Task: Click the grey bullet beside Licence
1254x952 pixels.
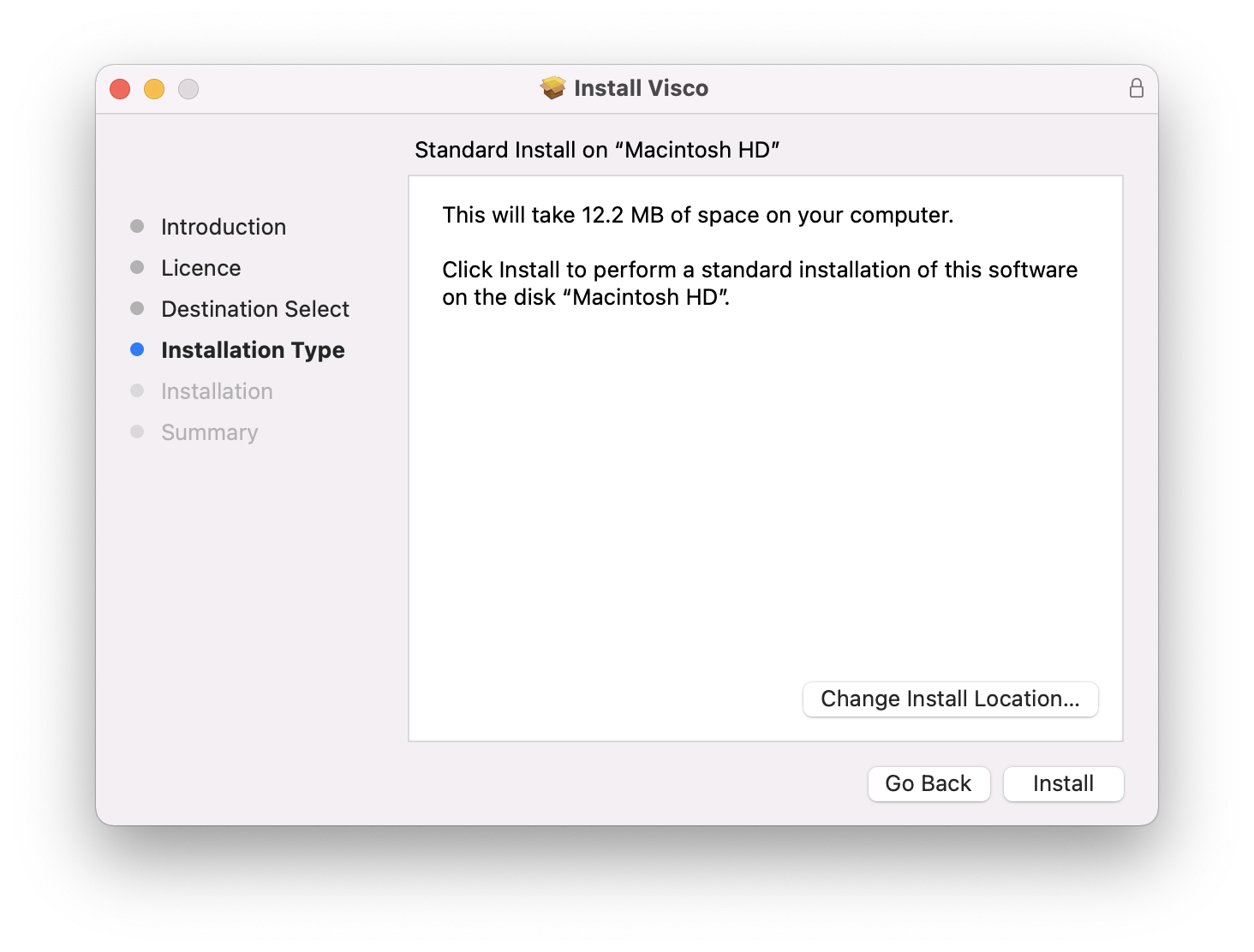Action: (x=137, y=267)
